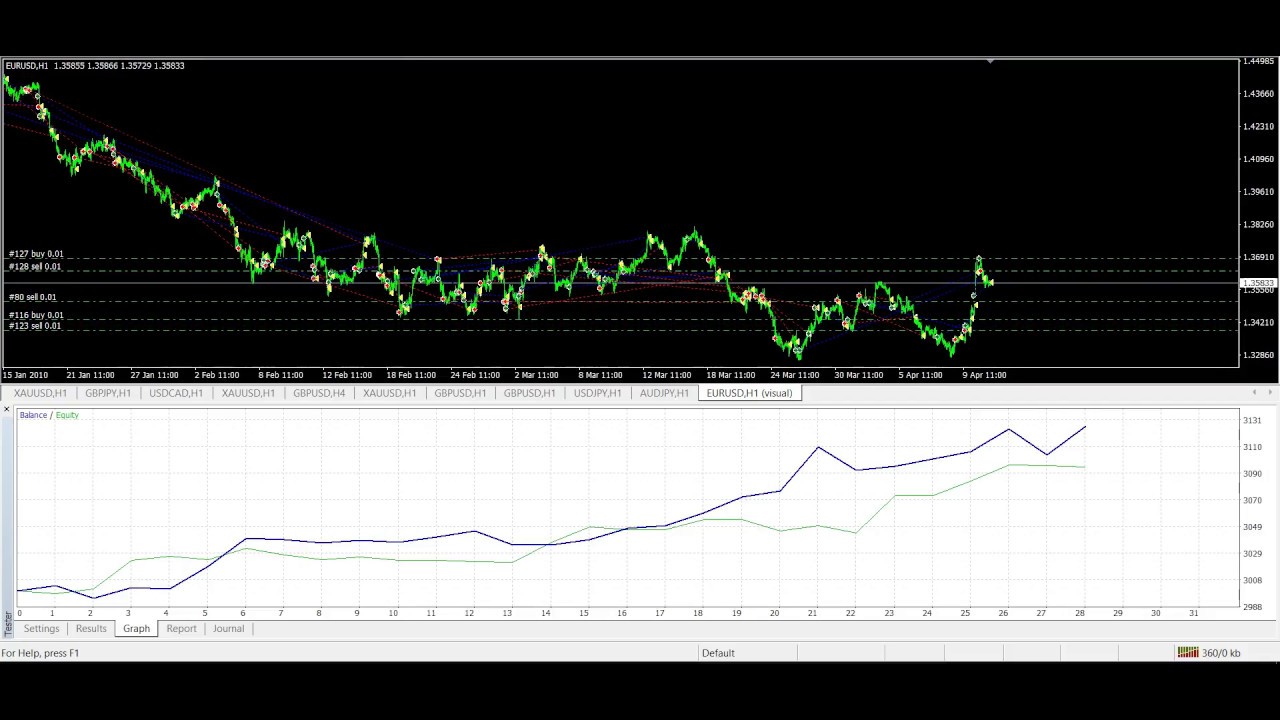Open the tester Settings tab
The image size is (1280, 720).
pyautogui.click(x=42, y=629)
